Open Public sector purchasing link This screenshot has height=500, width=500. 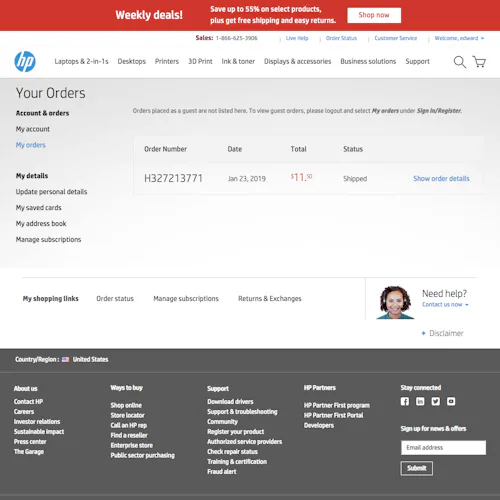click(x=143, y=455)
